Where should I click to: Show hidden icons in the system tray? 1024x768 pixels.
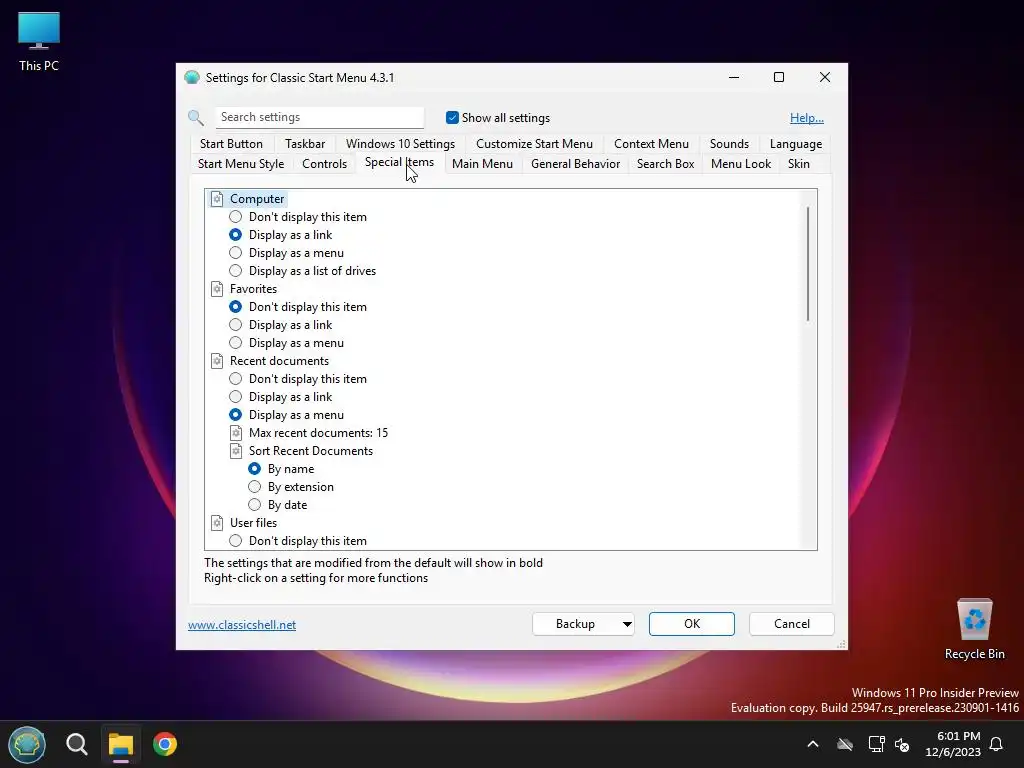coord(813,744)
